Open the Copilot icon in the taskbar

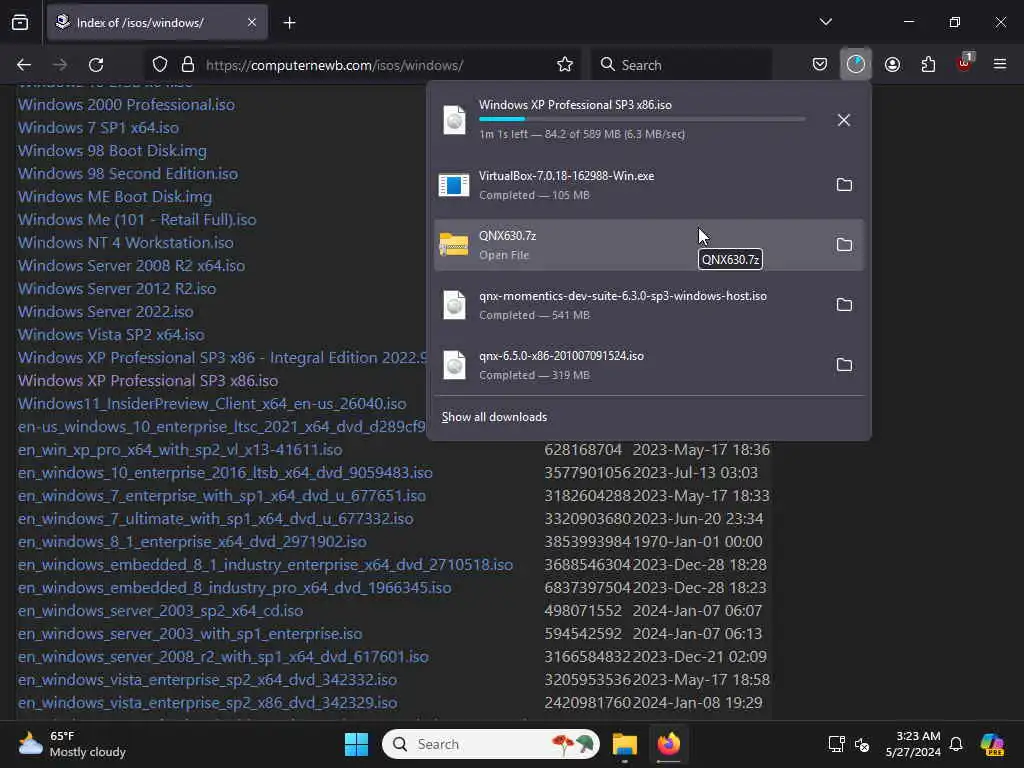992,744
